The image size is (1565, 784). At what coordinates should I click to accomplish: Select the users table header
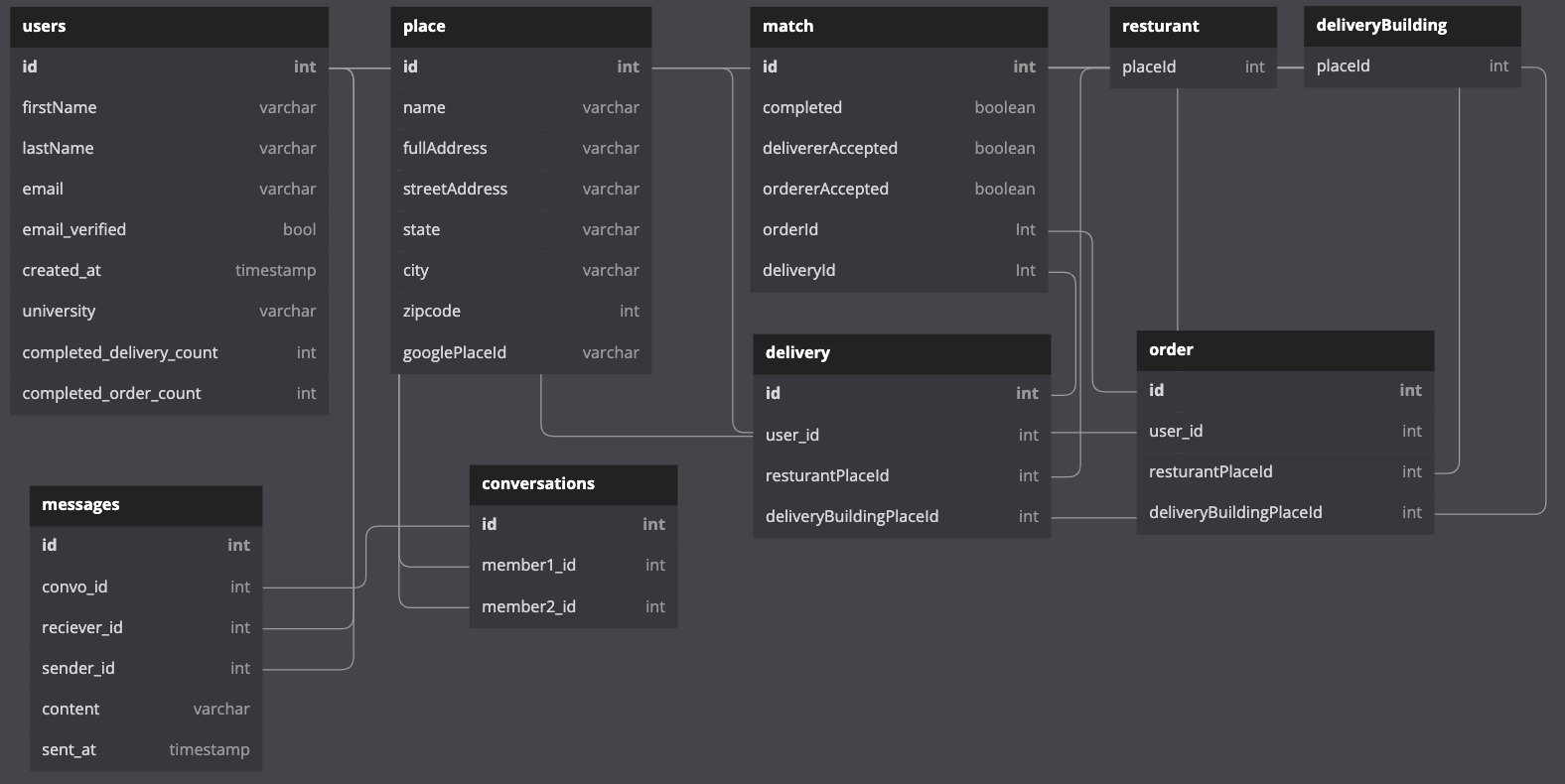coord(169,27)
